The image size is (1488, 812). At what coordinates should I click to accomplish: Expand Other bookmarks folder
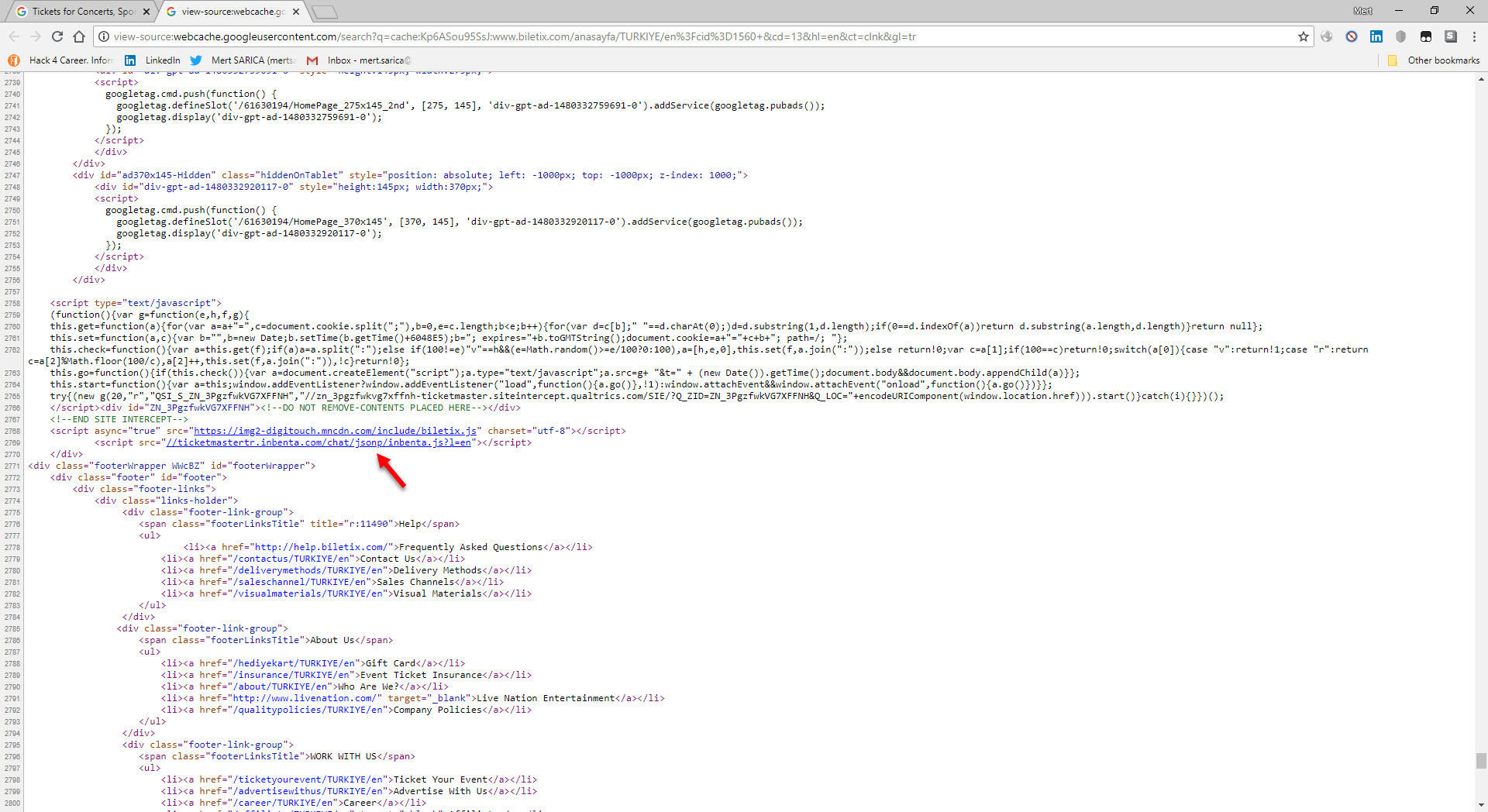[1434, 60]
